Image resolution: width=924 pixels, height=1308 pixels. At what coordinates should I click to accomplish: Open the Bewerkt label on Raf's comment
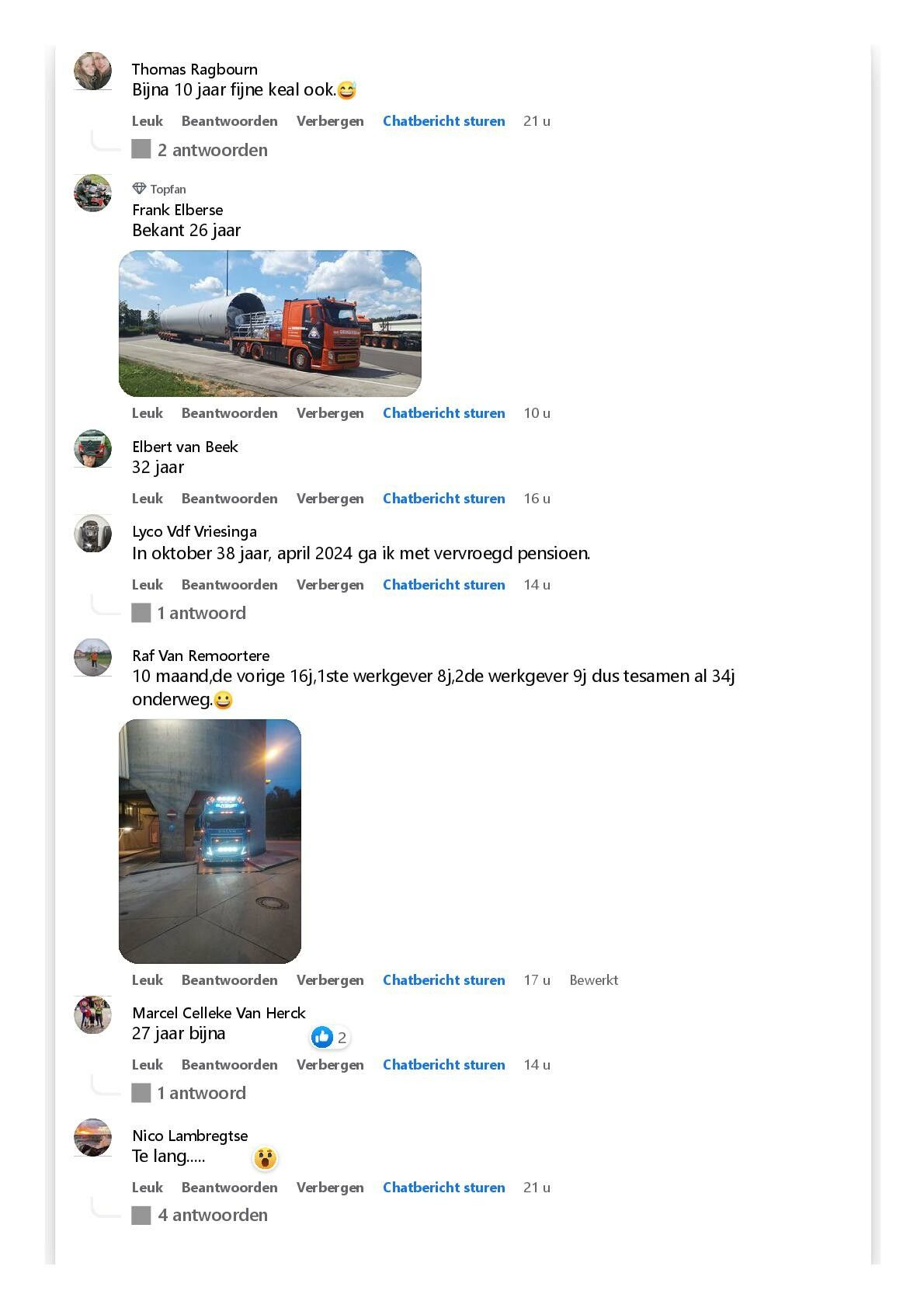pos(594,980)
